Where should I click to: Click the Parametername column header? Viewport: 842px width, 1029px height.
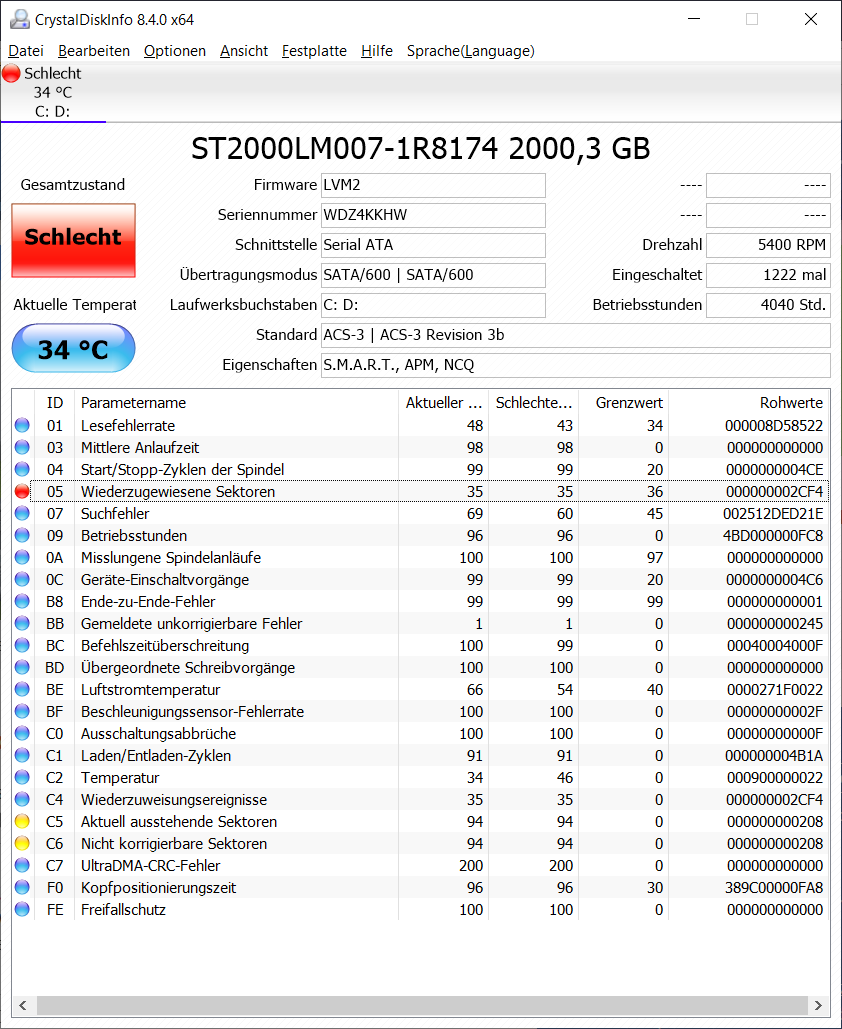pos(236,402)
